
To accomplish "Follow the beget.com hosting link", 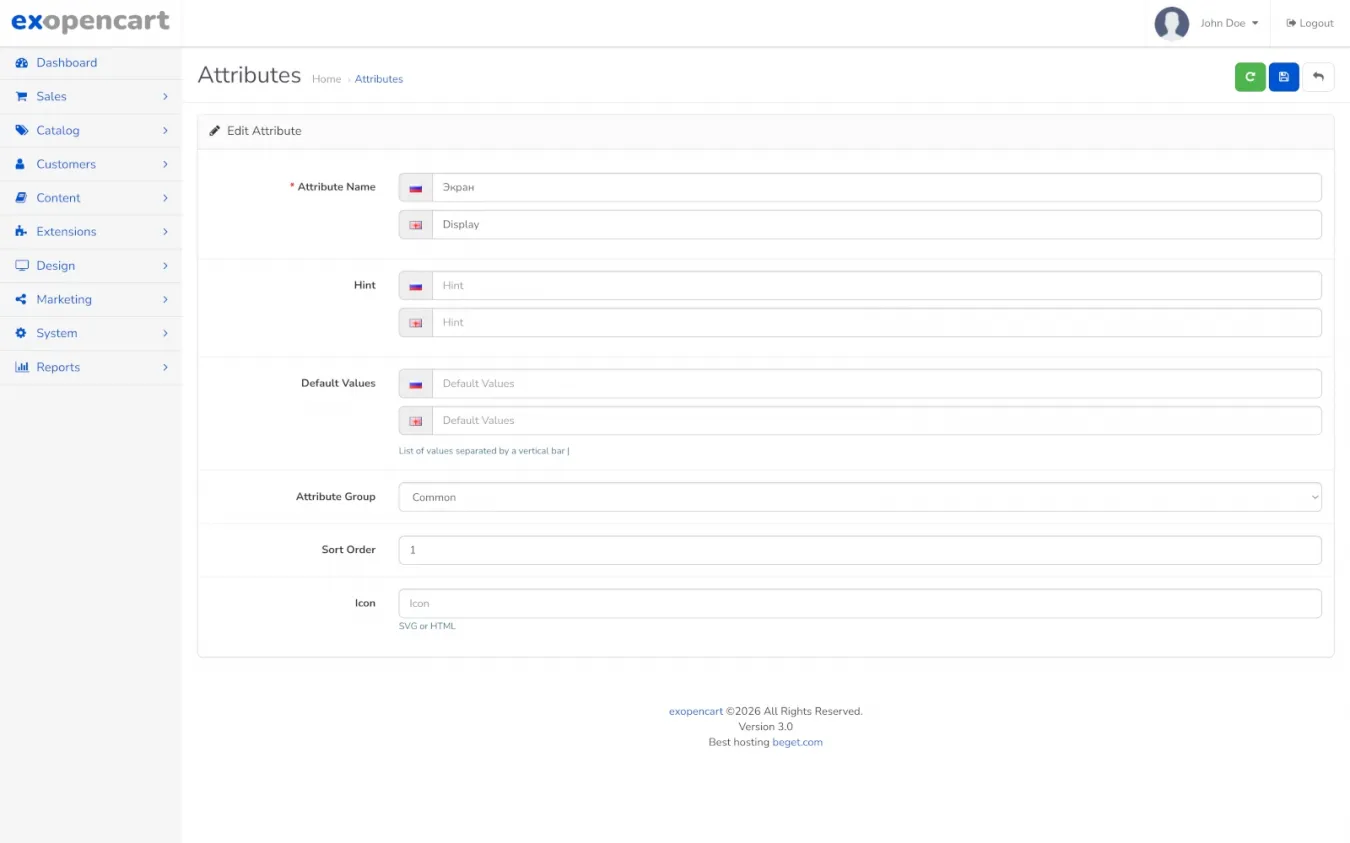I will (797, 742).
